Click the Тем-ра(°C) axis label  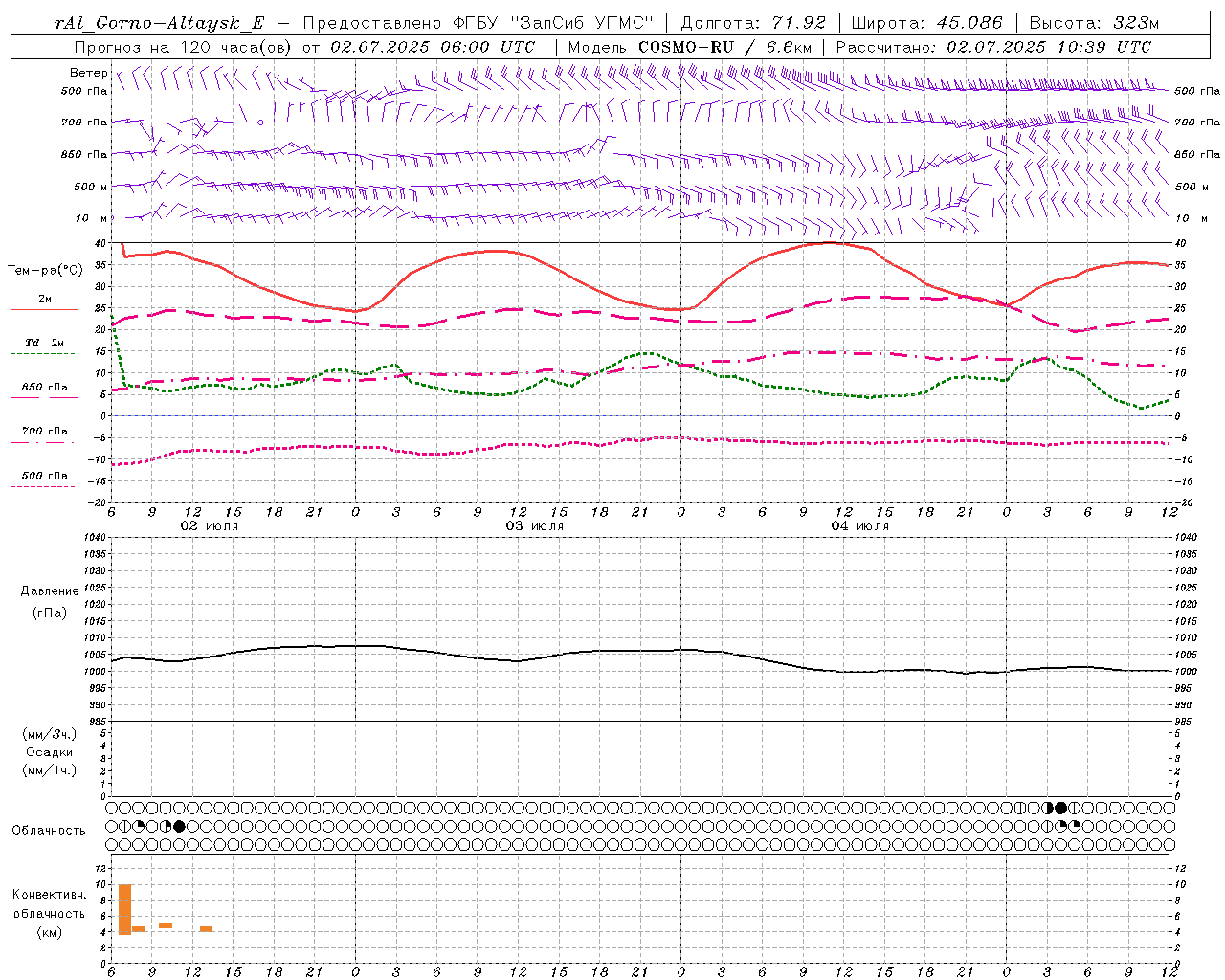[x=45, y=271]
